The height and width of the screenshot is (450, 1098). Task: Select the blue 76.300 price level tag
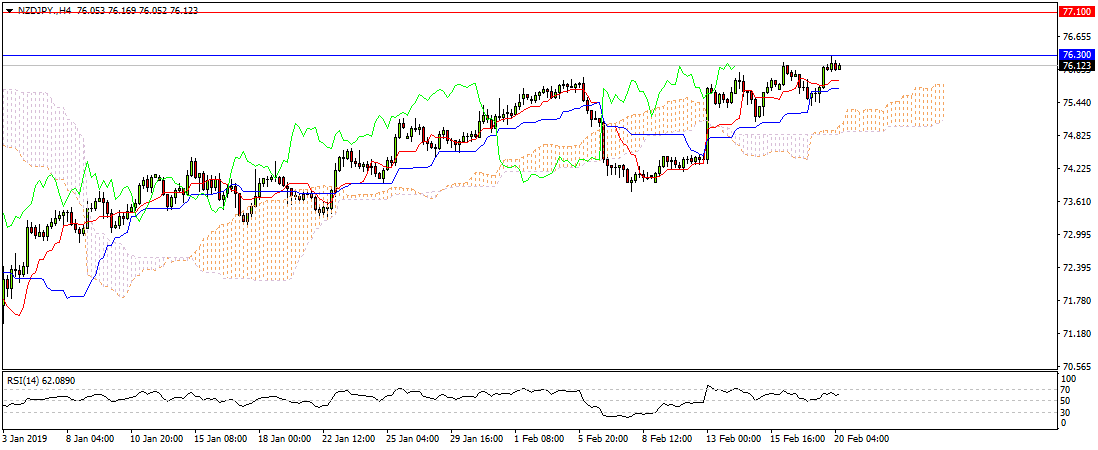[1075, 55]
